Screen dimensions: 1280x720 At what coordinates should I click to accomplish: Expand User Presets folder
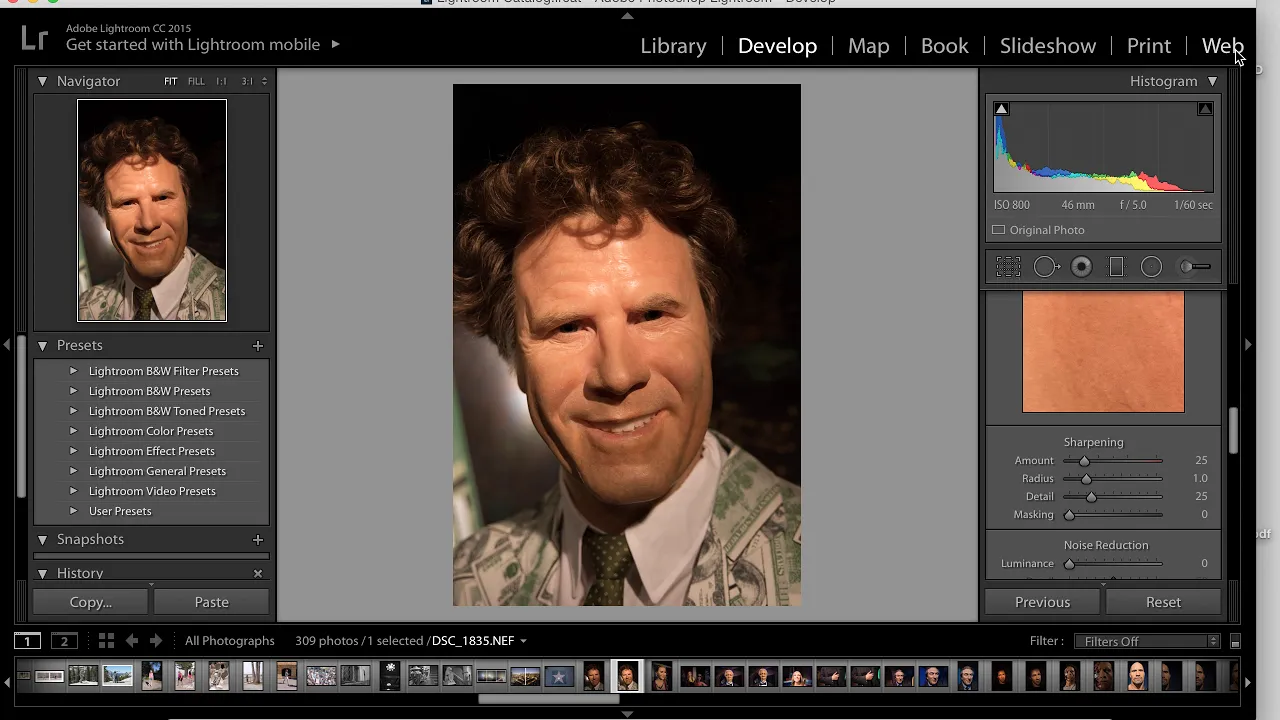click(x=73, y=511)
